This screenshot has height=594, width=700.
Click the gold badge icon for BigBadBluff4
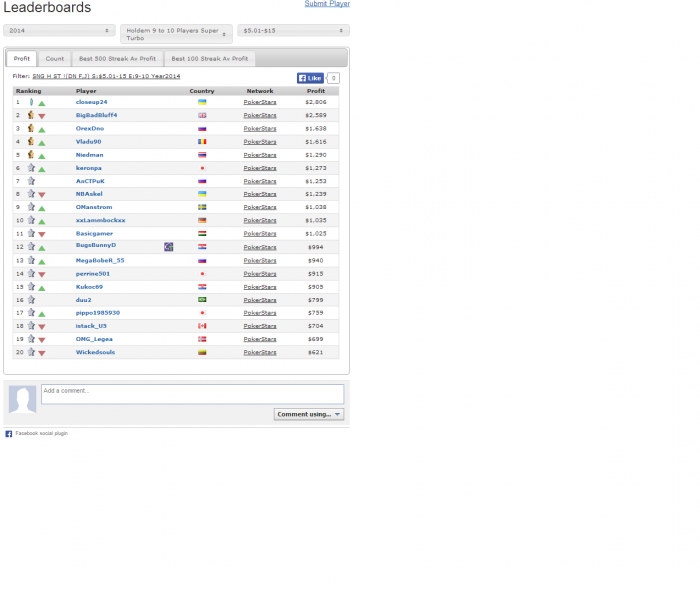[x=31, y=115]
